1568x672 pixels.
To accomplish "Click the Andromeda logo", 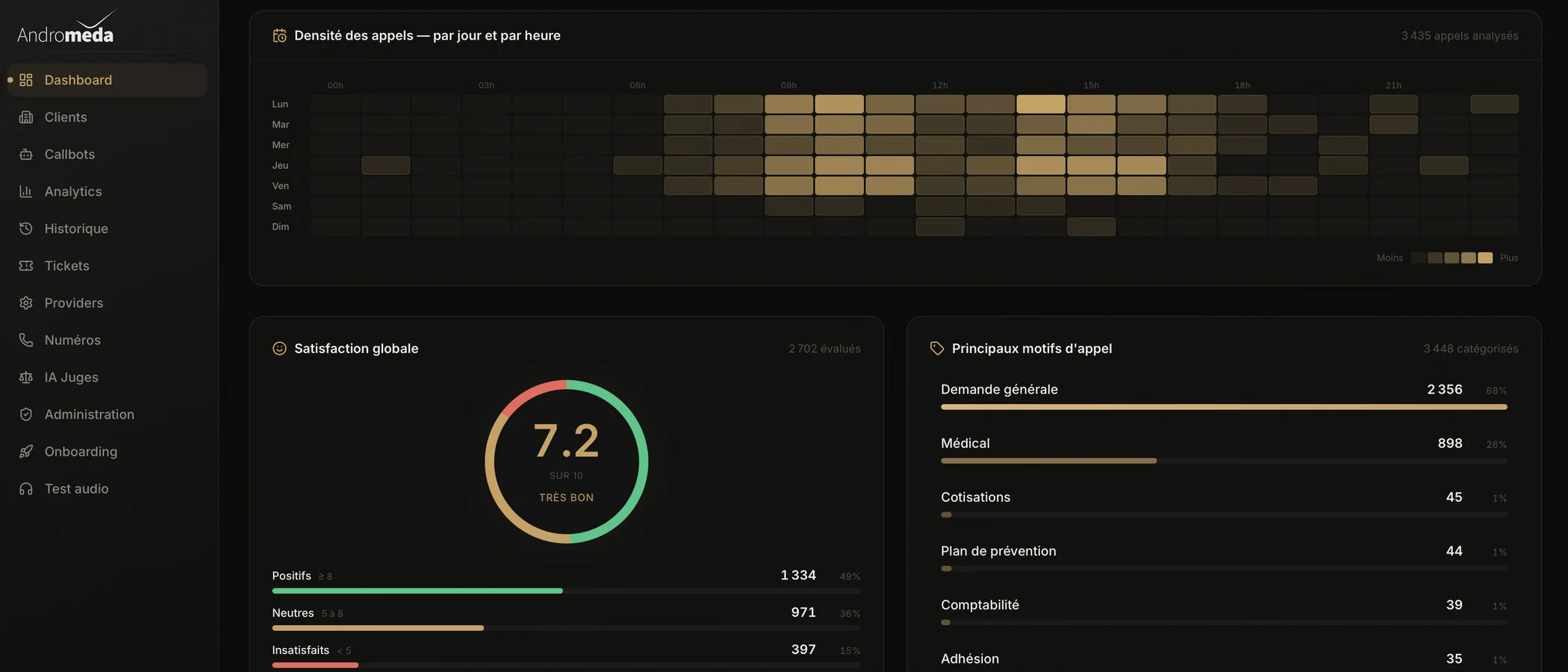I will coord(66,27).
